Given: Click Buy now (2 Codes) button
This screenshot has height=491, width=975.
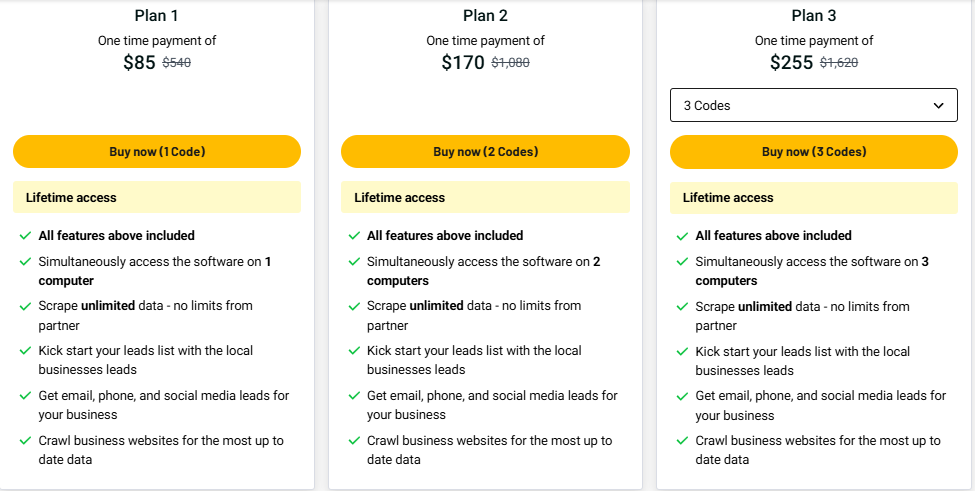Looking at the screenshot, I should [x=485, y=152].
